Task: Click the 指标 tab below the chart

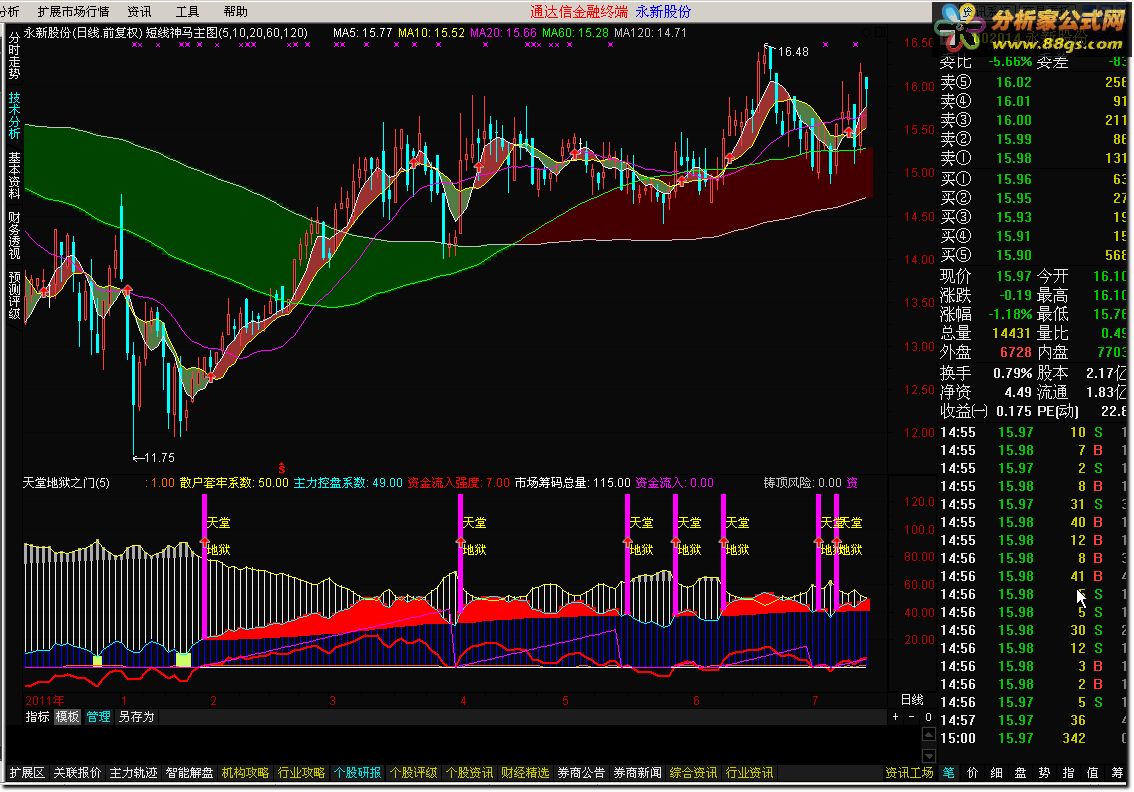Action: (x=38, y=717)
